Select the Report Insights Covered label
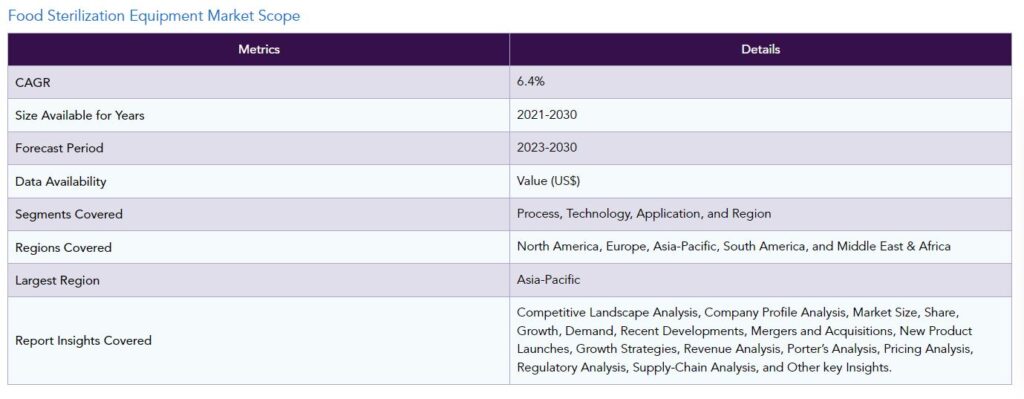Screen dimensions: 1024x399 click(83, 340)
